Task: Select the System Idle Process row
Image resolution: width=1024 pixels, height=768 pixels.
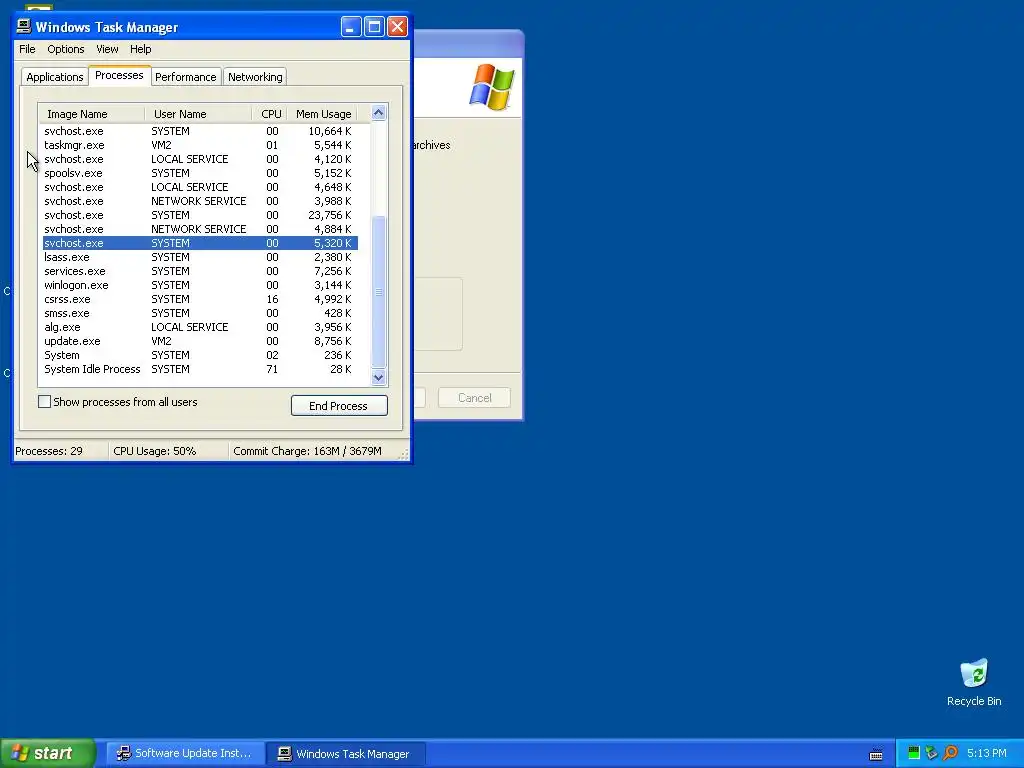Action: pos(200,370)
